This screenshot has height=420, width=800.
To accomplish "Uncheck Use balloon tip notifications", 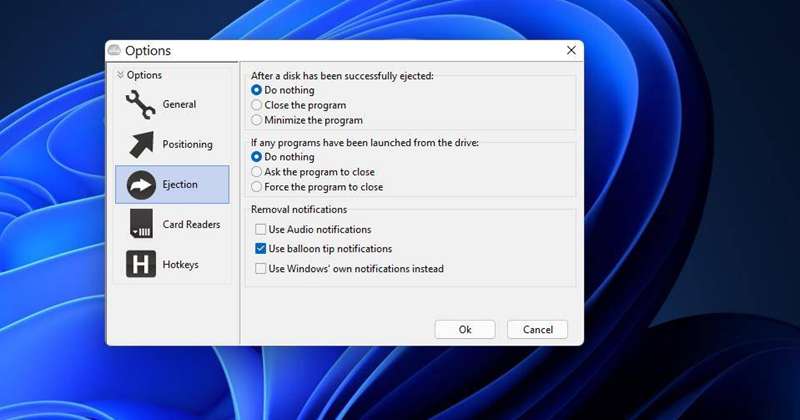I will pyautogui.click(x=260, y=249).
